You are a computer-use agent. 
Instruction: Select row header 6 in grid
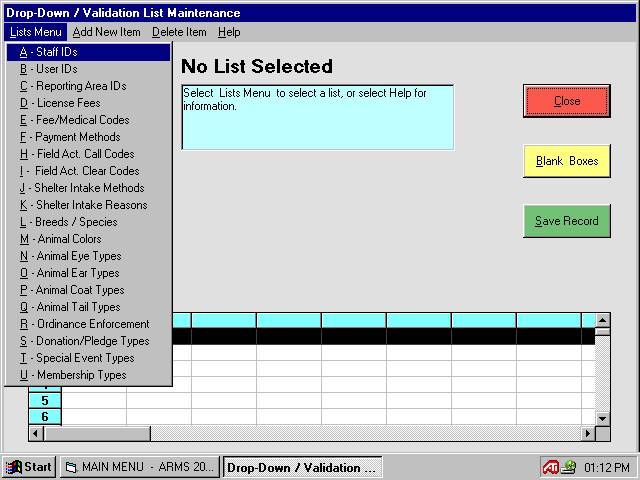45,417
